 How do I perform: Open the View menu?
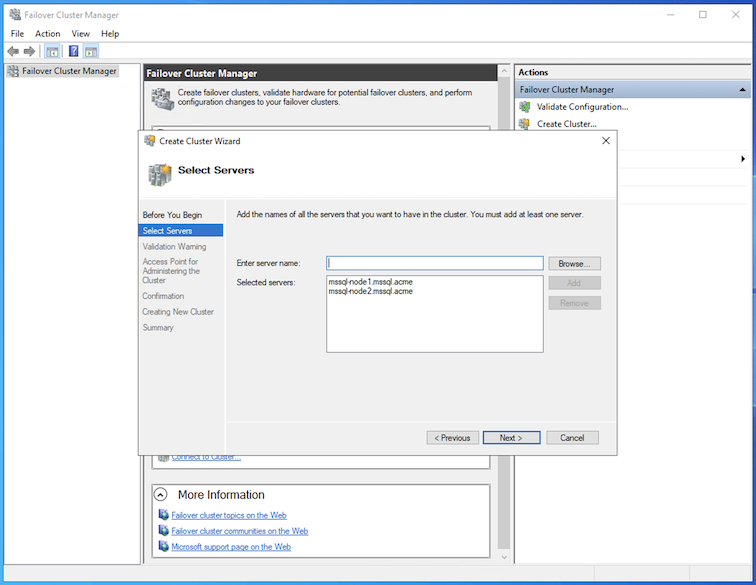[81, 34]
